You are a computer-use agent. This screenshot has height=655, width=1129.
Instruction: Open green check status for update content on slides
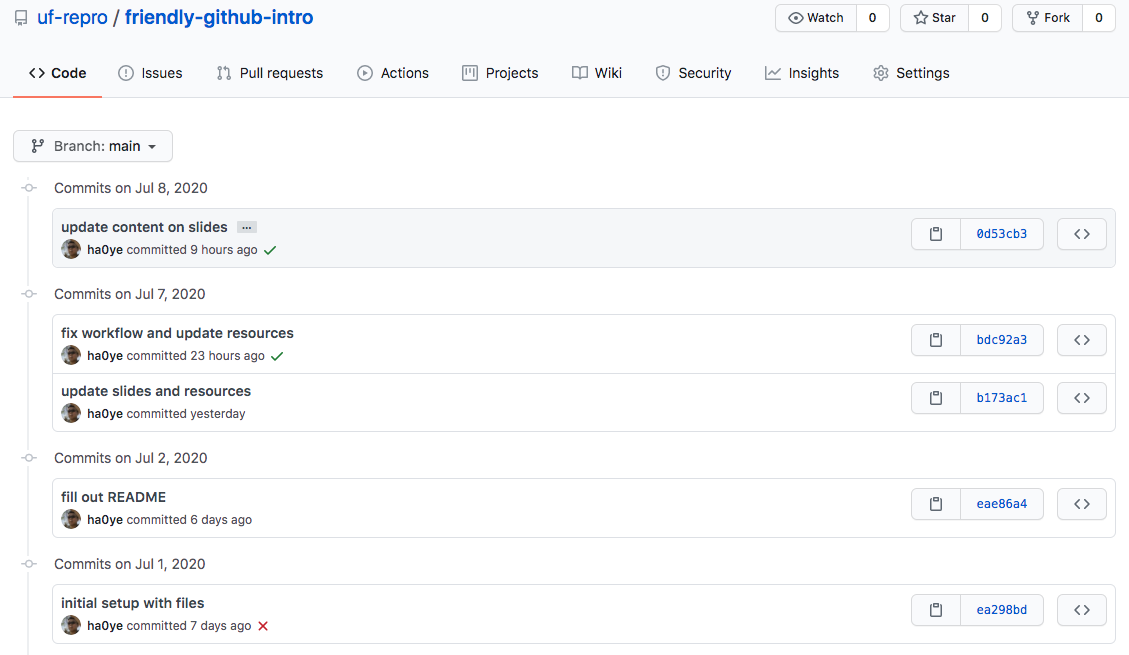click(x=270, y=250)
